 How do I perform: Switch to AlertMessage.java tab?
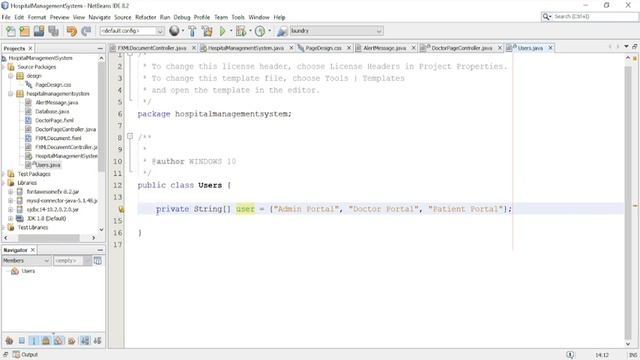(384, 48)
